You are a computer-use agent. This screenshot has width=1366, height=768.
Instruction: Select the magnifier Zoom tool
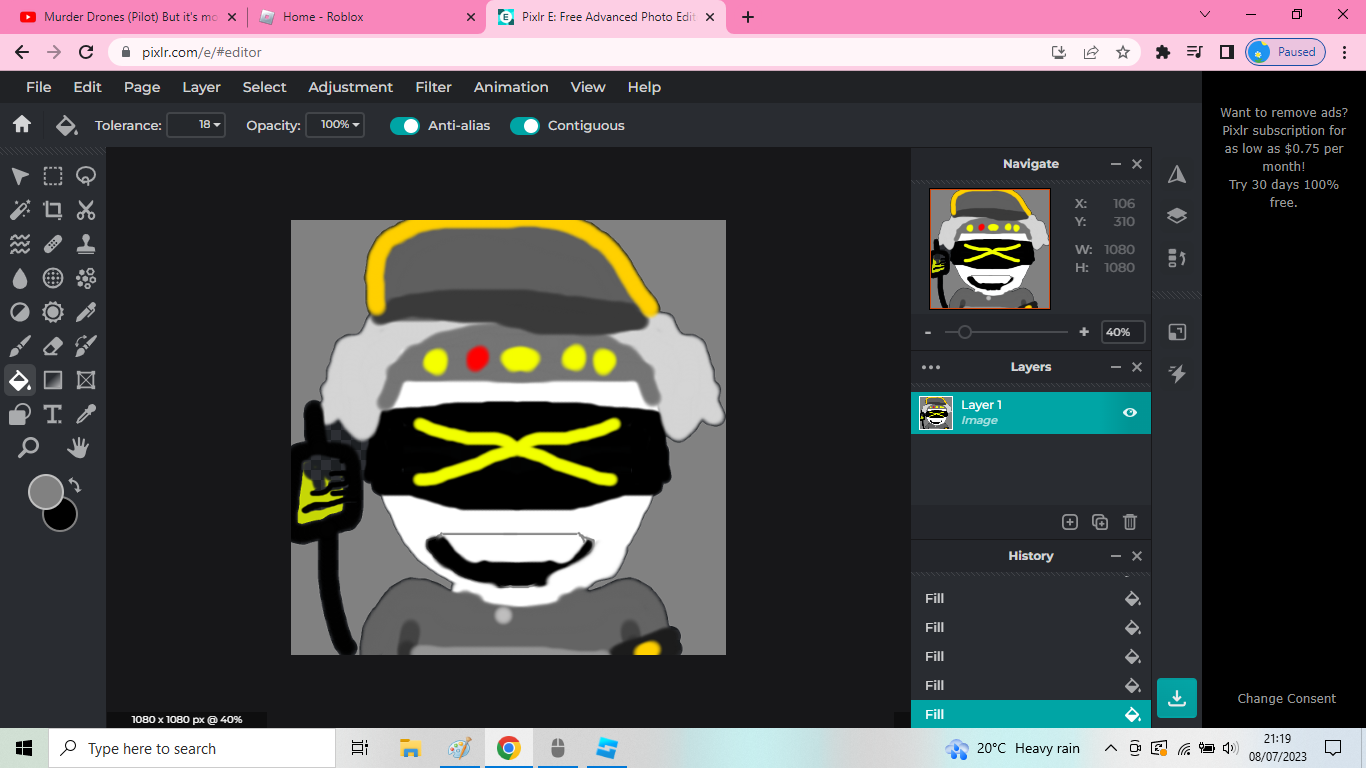[28, 447]
